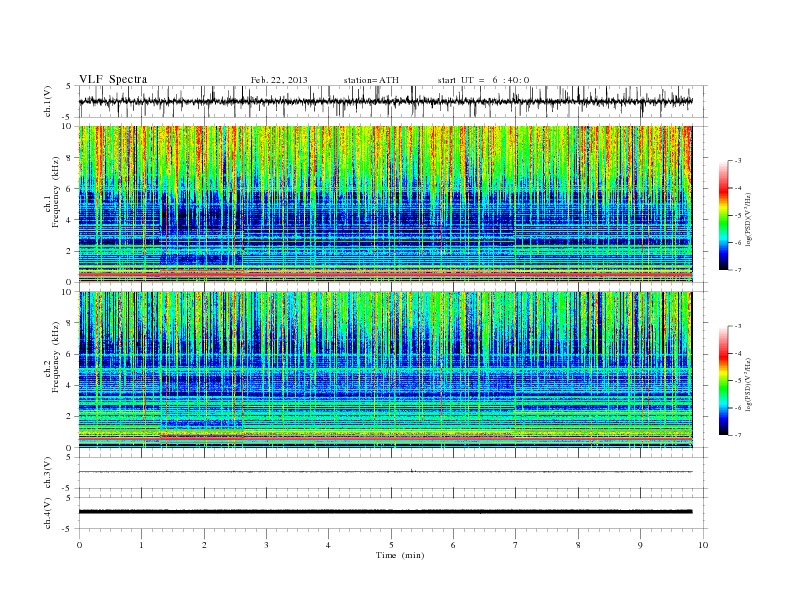Screen dimensions: 792x612
Task: Click the ch.4 voltage waveform trace panel
Action: (x=393, y=513)
